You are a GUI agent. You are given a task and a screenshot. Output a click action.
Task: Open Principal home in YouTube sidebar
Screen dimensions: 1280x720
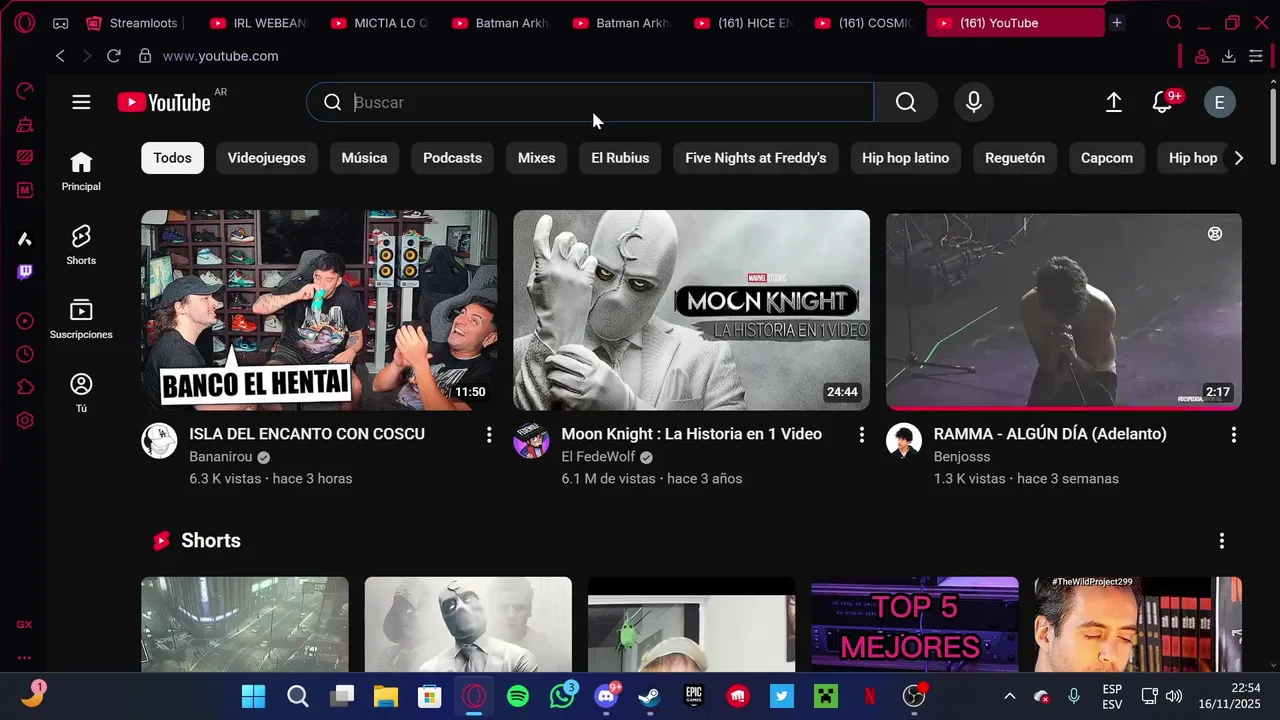[x=81, y=171]
